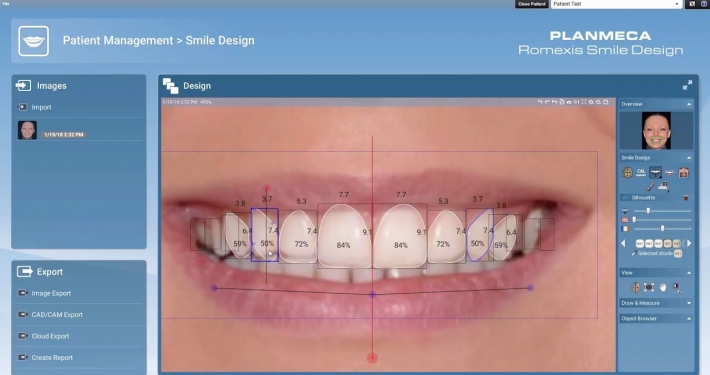Select the hand pan tool in View
710x375 pixels.
pyautogui.click(x=663, y=287)
